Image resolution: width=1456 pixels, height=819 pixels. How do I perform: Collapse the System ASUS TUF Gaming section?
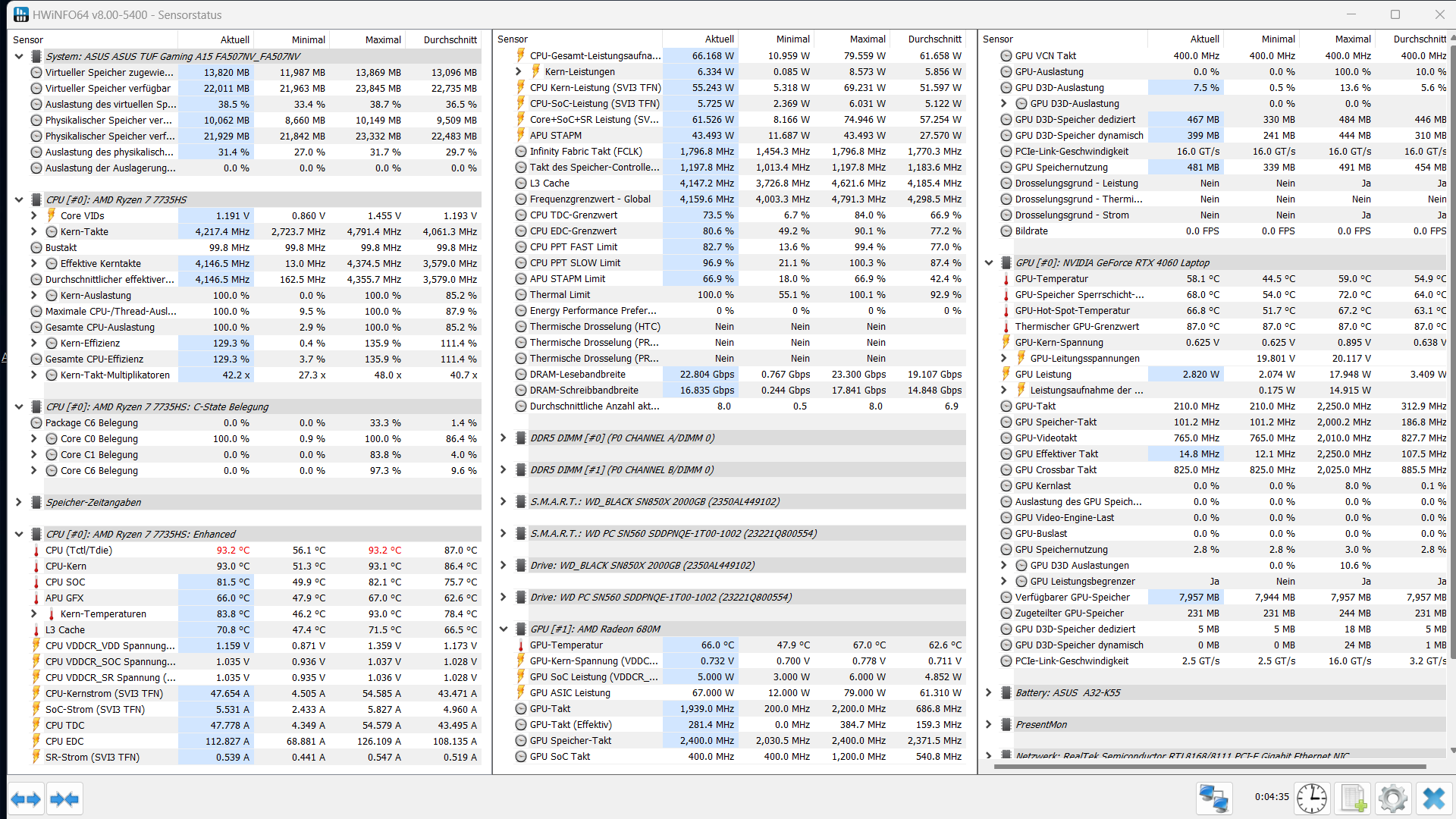tap(19, 56)
